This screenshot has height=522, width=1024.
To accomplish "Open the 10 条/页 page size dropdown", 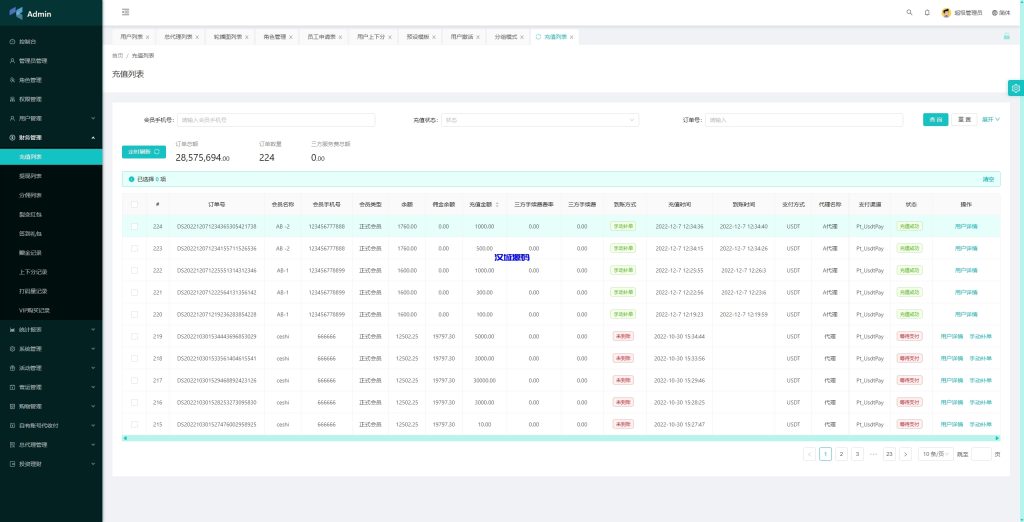I will pyautogui.click(x=934, y=453).
